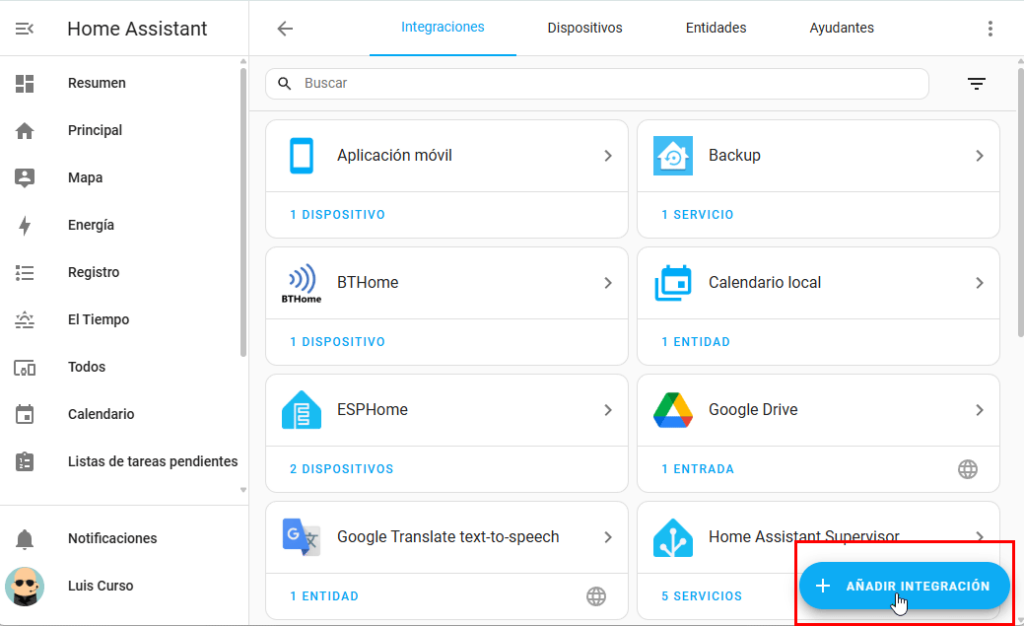
Task: Expand the Aplicación móvil chevron
Action: 607,156
